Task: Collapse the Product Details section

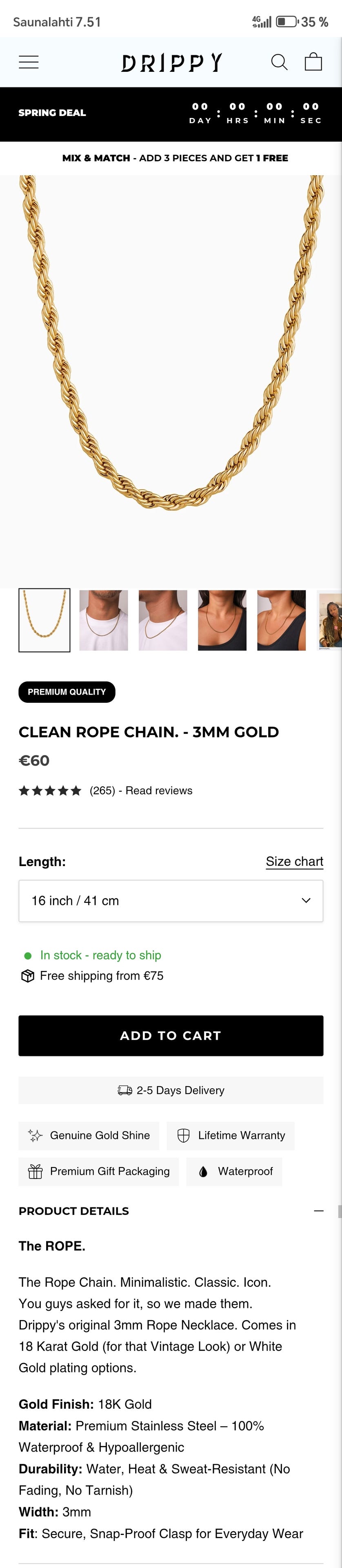Action: click(x=318, y=1211)
